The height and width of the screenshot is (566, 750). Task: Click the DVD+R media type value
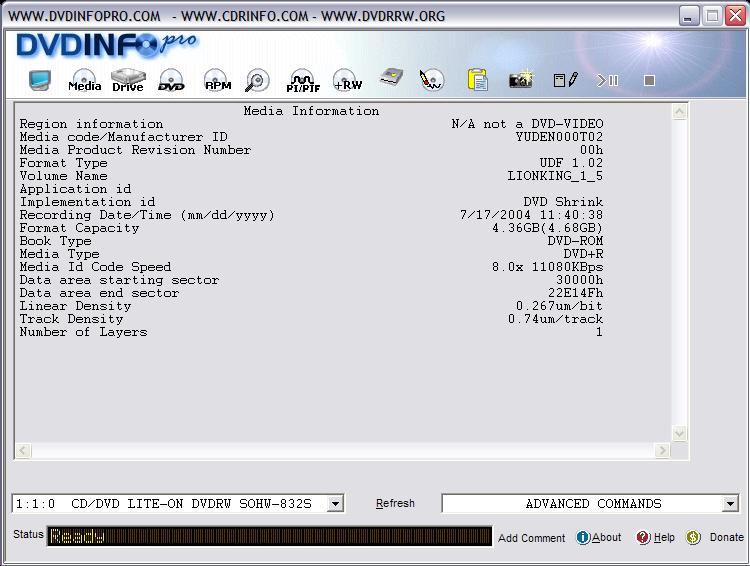(583, 254)
